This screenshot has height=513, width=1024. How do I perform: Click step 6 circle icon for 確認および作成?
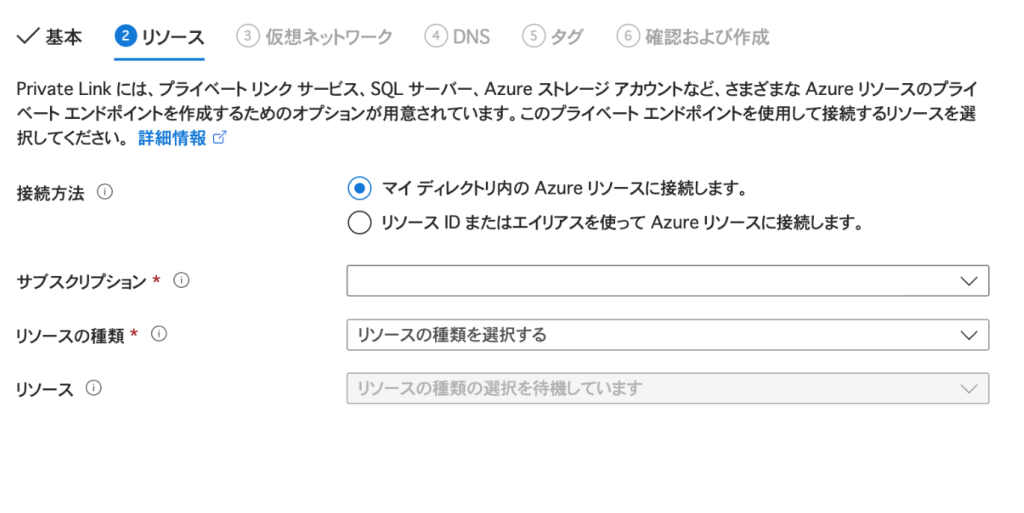[x=628, y=37]
